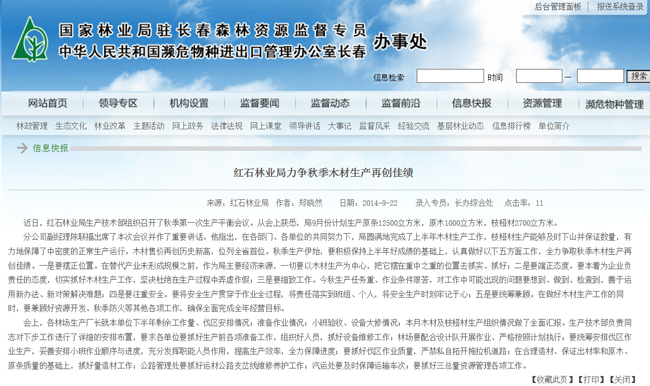The image size is (650, 386).
Task: Open 资源管理 menu item
Action: [542, 103]
